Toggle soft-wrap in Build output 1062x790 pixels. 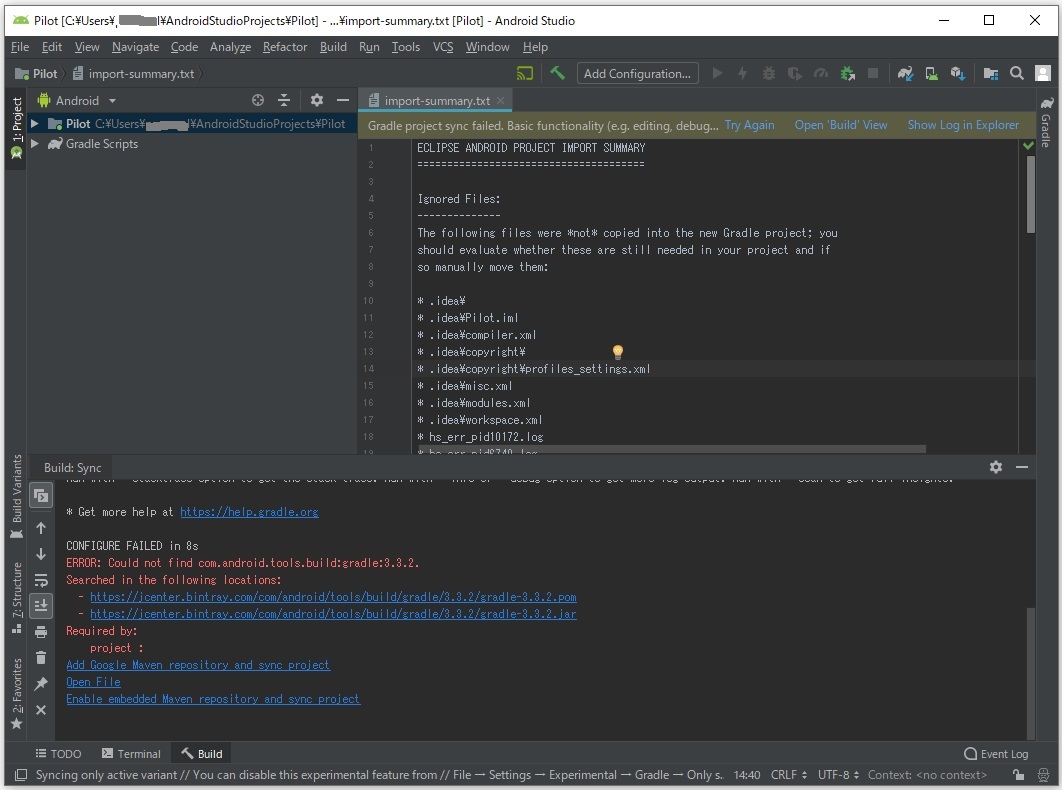(x=41, y=579)
